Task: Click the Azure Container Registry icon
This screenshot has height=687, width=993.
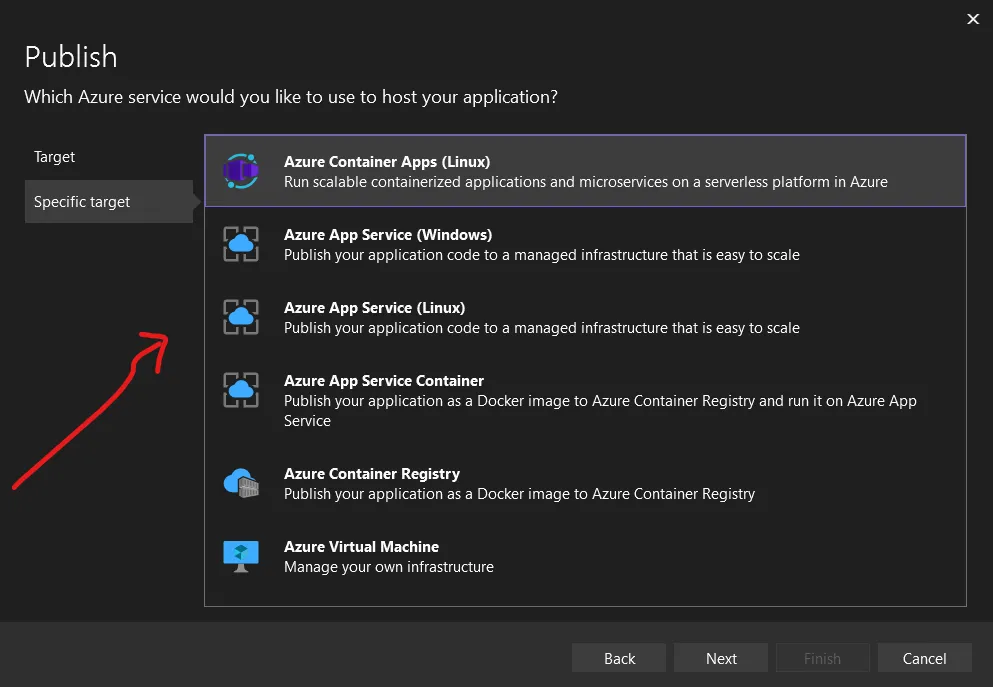Action: coord(241,483)
